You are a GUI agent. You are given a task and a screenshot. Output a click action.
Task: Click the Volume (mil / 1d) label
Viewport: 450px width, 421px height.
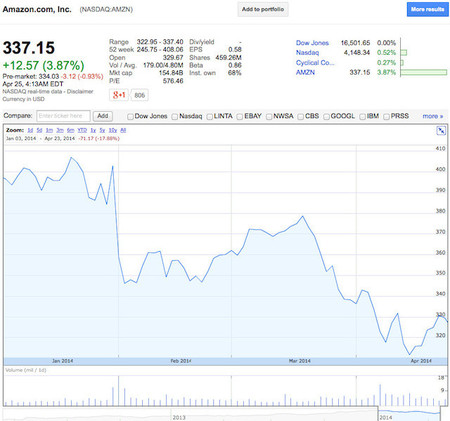(26, 370)
